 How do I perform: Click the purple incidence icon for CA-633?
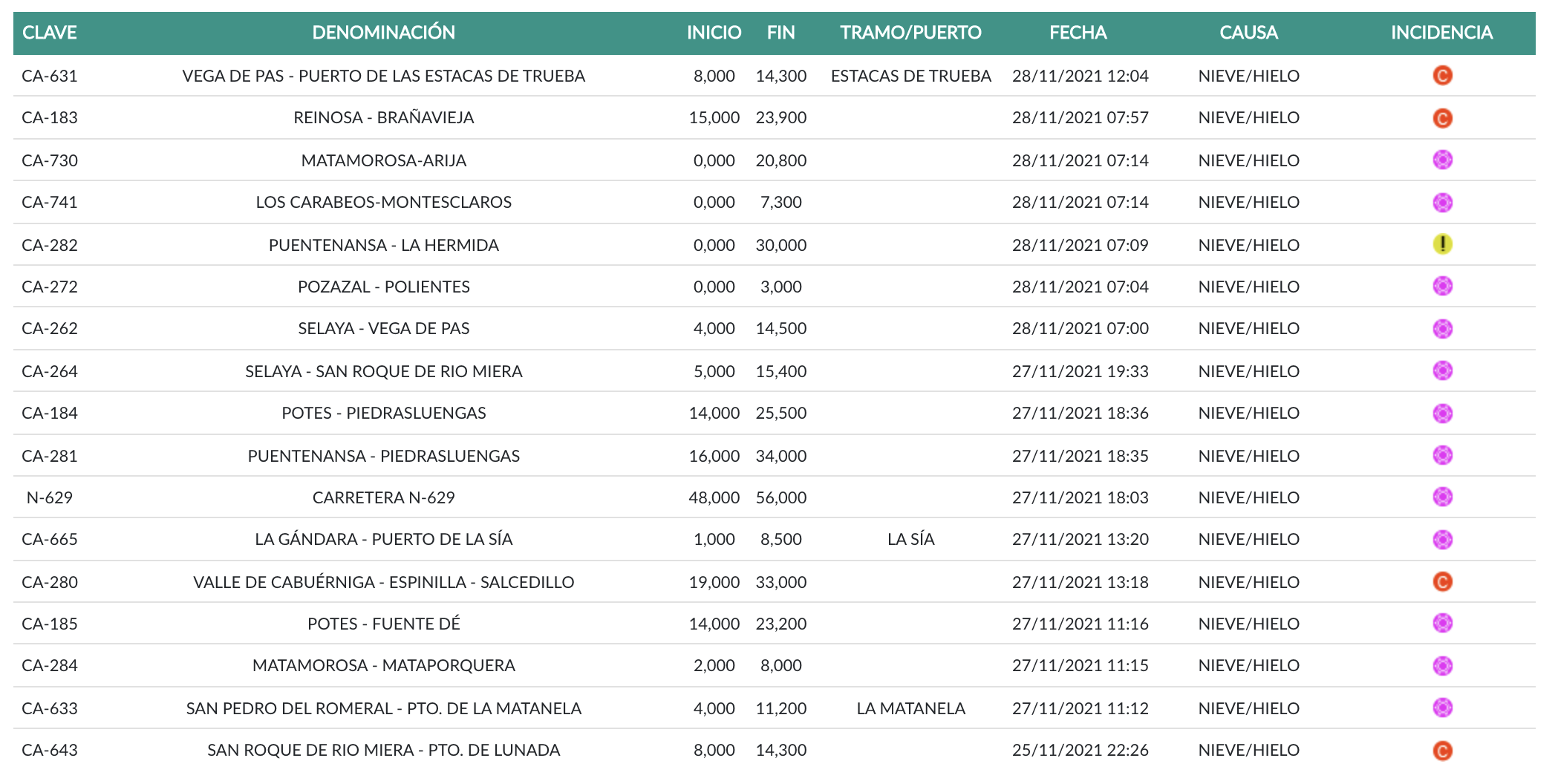click(1441, 708)
